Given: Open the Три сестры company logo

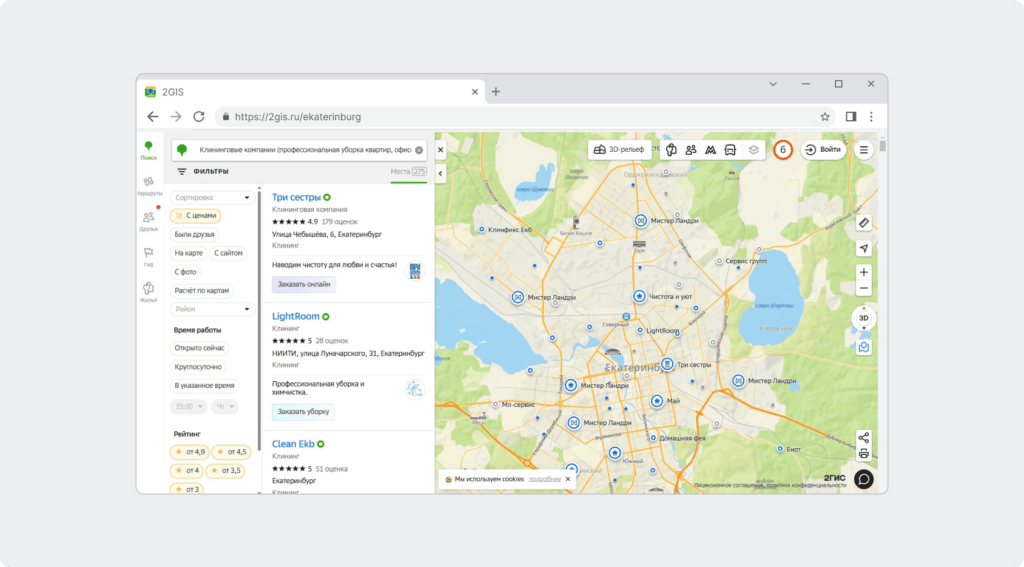Looking at the screenshot, I should point(415,270).
